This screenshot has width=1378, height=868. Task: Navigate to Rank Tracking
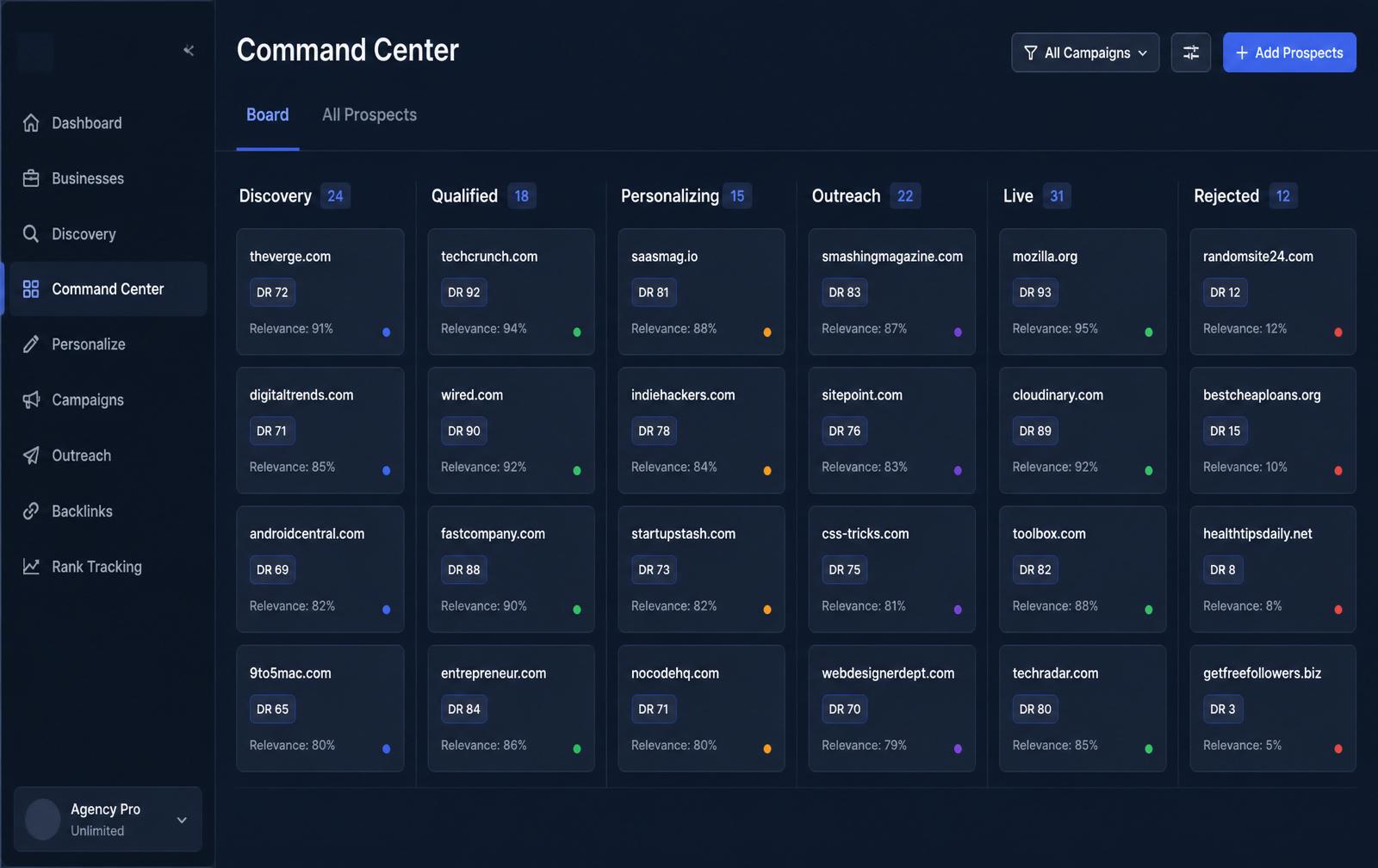point(108,567)
